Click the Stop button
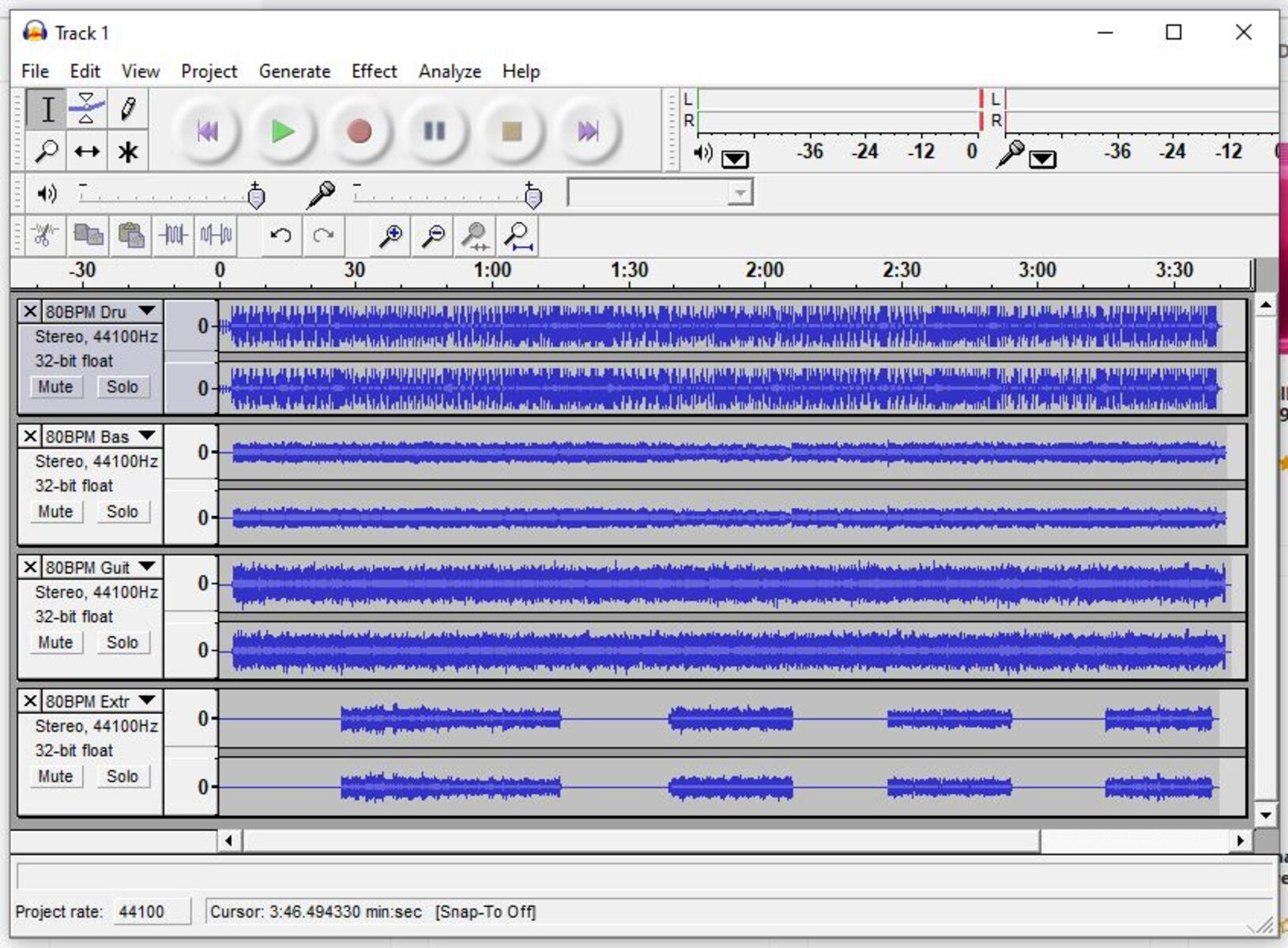Image resolution: width=1288 pixels, height=948 pixels. click(x=511, y=130)
